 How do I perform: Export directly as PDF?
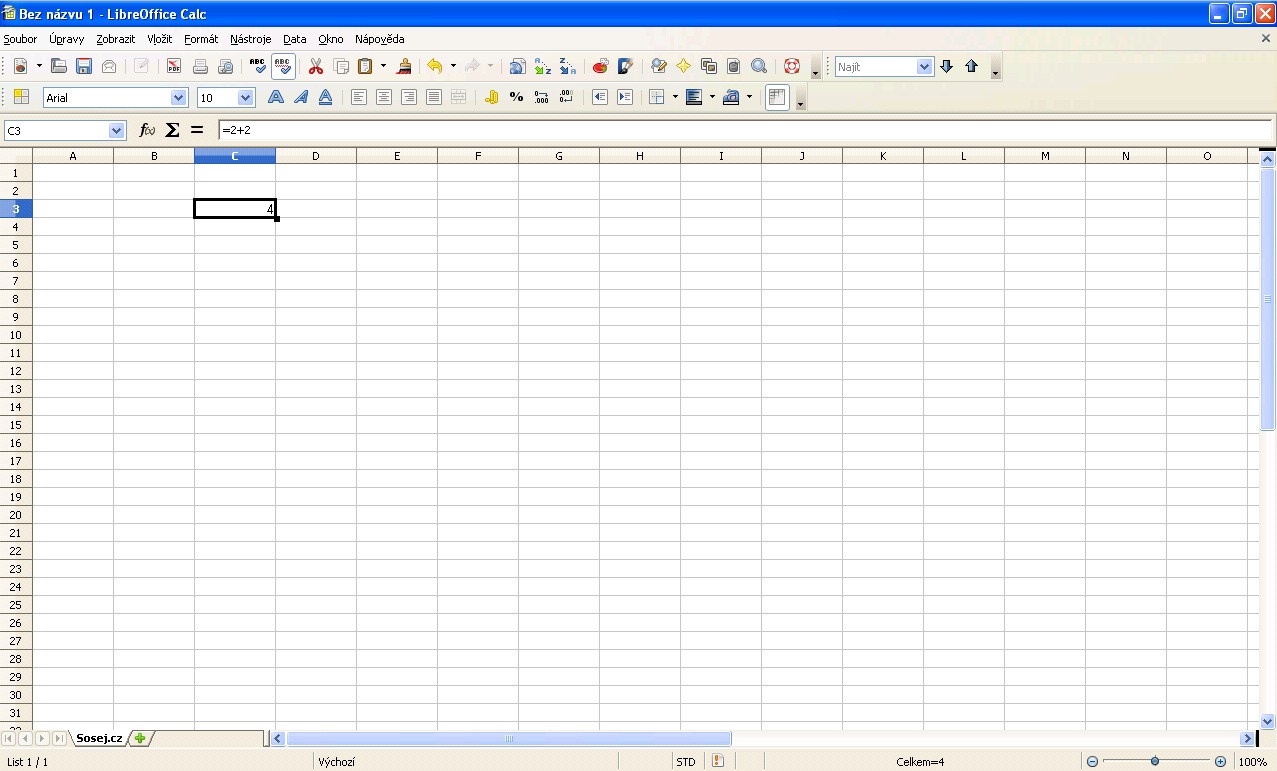(174, 67)
